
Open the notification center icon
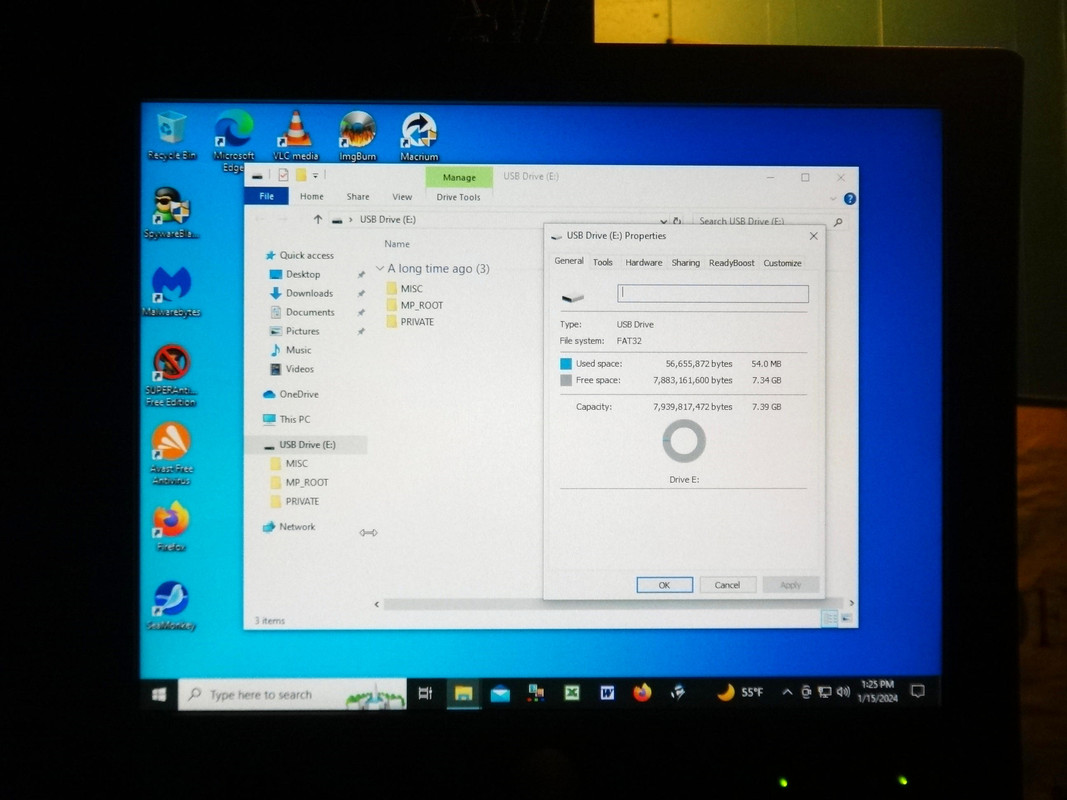(x=917, y=691)
